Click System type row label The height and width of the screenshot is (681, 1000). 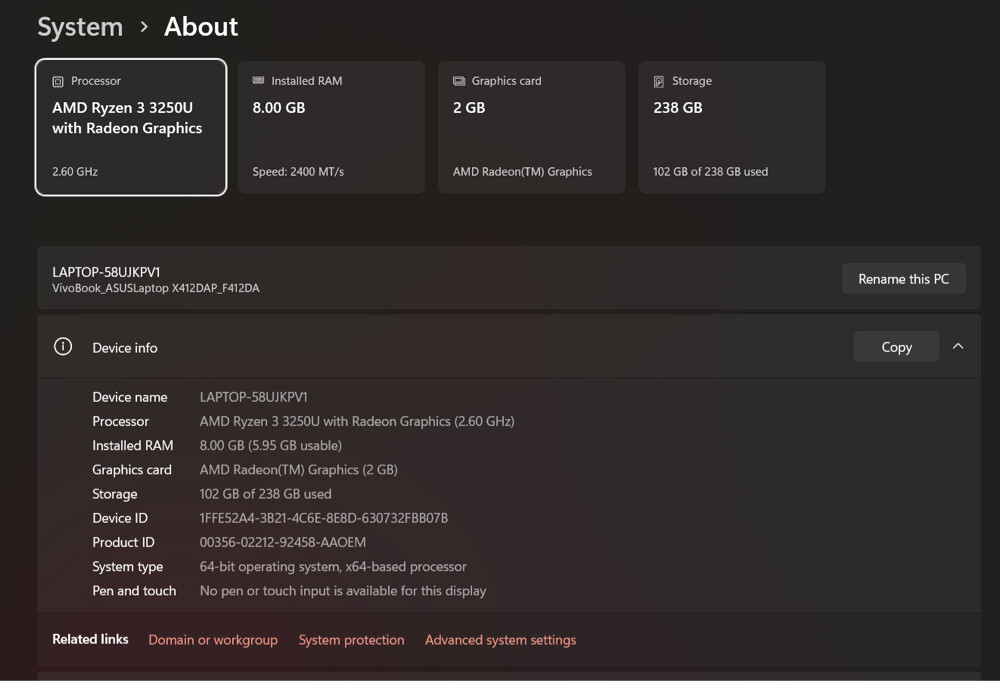coord(128,566)
